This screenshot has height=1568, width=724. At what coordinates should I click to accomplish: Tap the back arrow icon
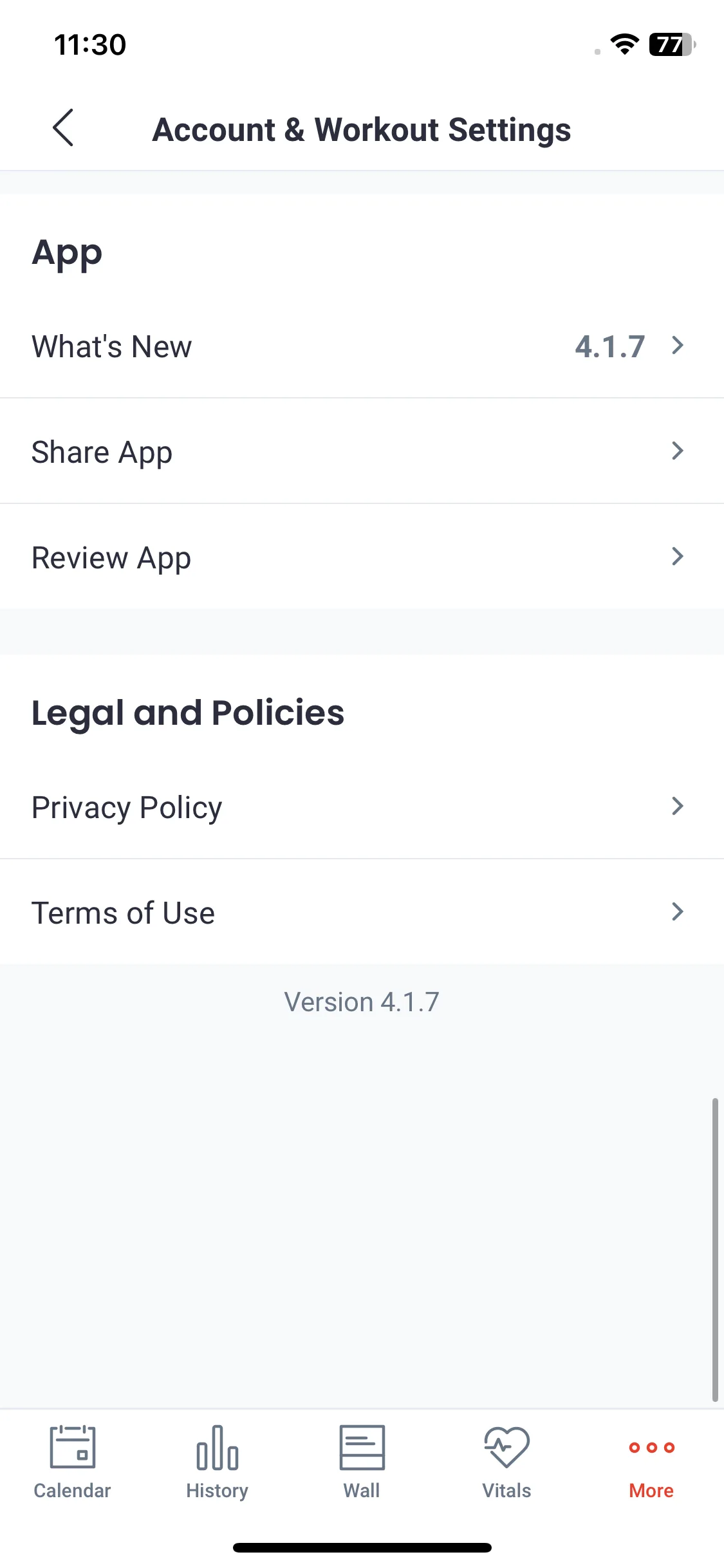[63, 127]
